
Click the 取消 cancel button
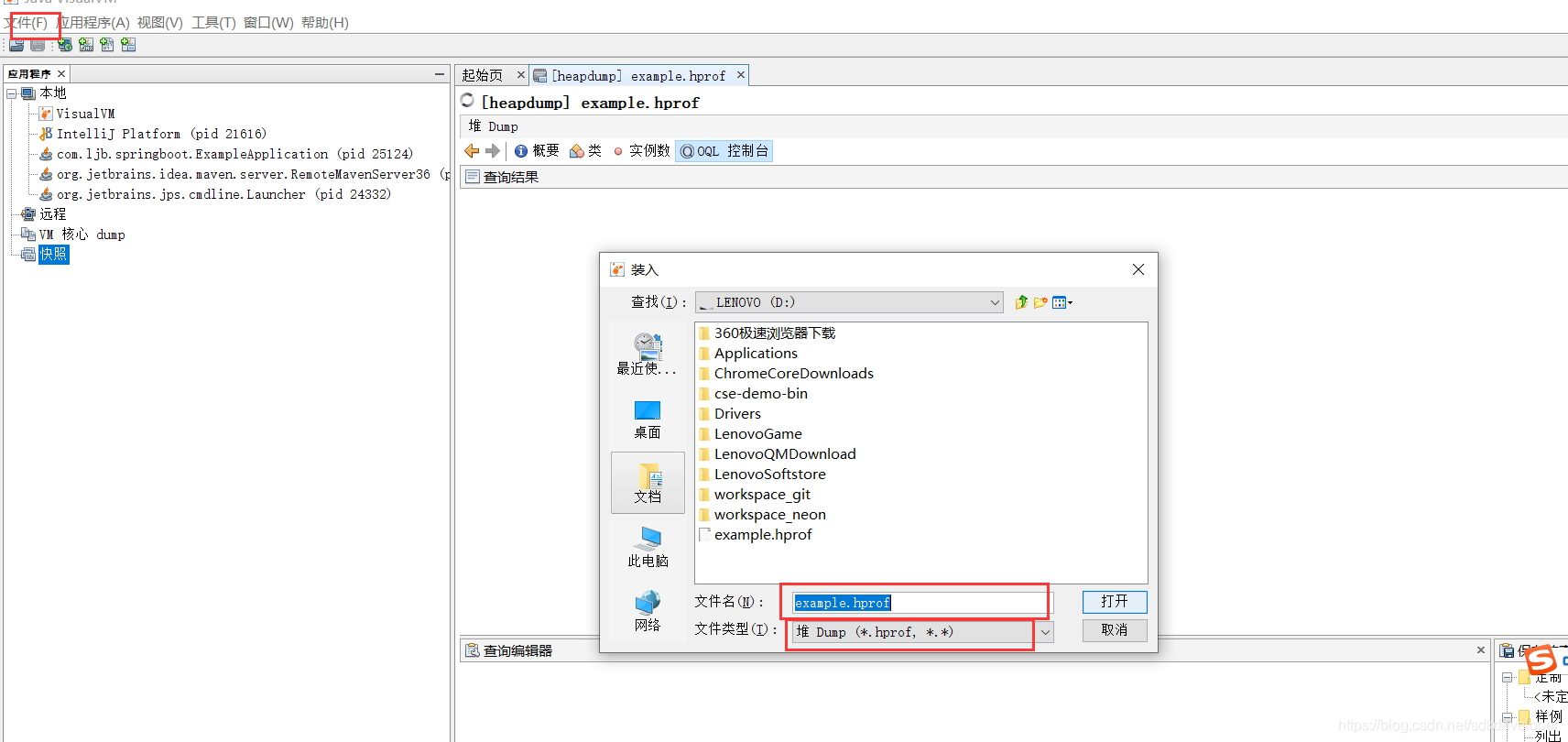point(1115,630)
